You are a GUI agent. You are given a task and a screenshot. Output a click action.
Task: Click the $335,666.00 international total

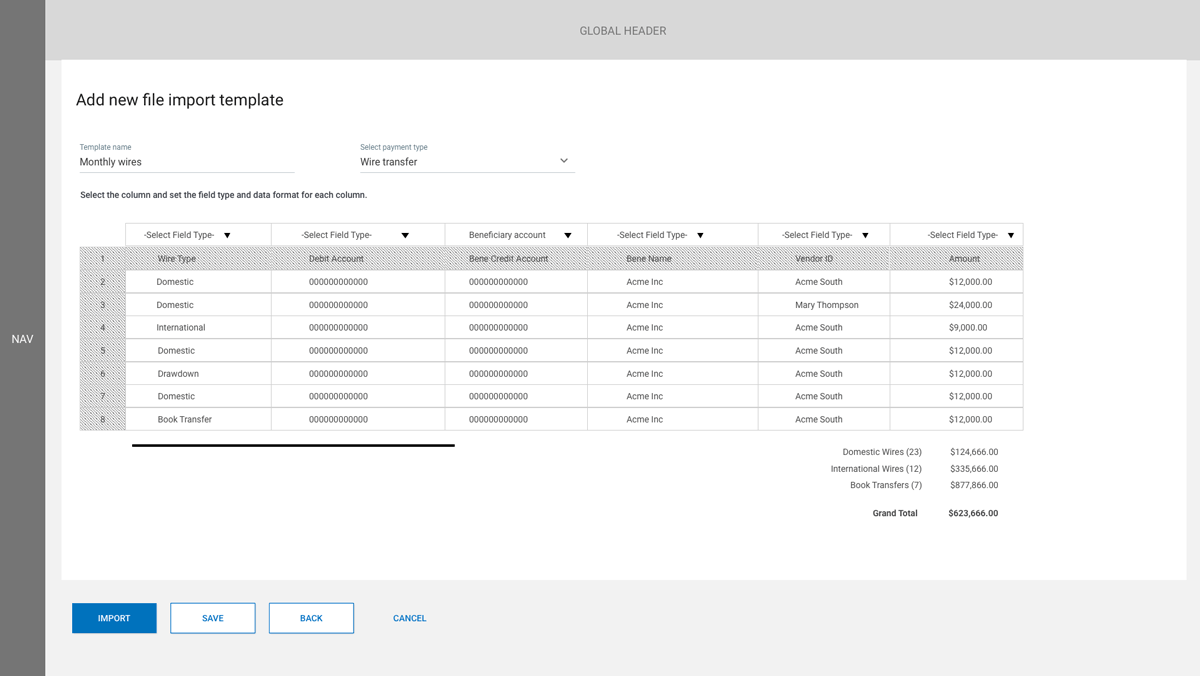tap(974, 469)
